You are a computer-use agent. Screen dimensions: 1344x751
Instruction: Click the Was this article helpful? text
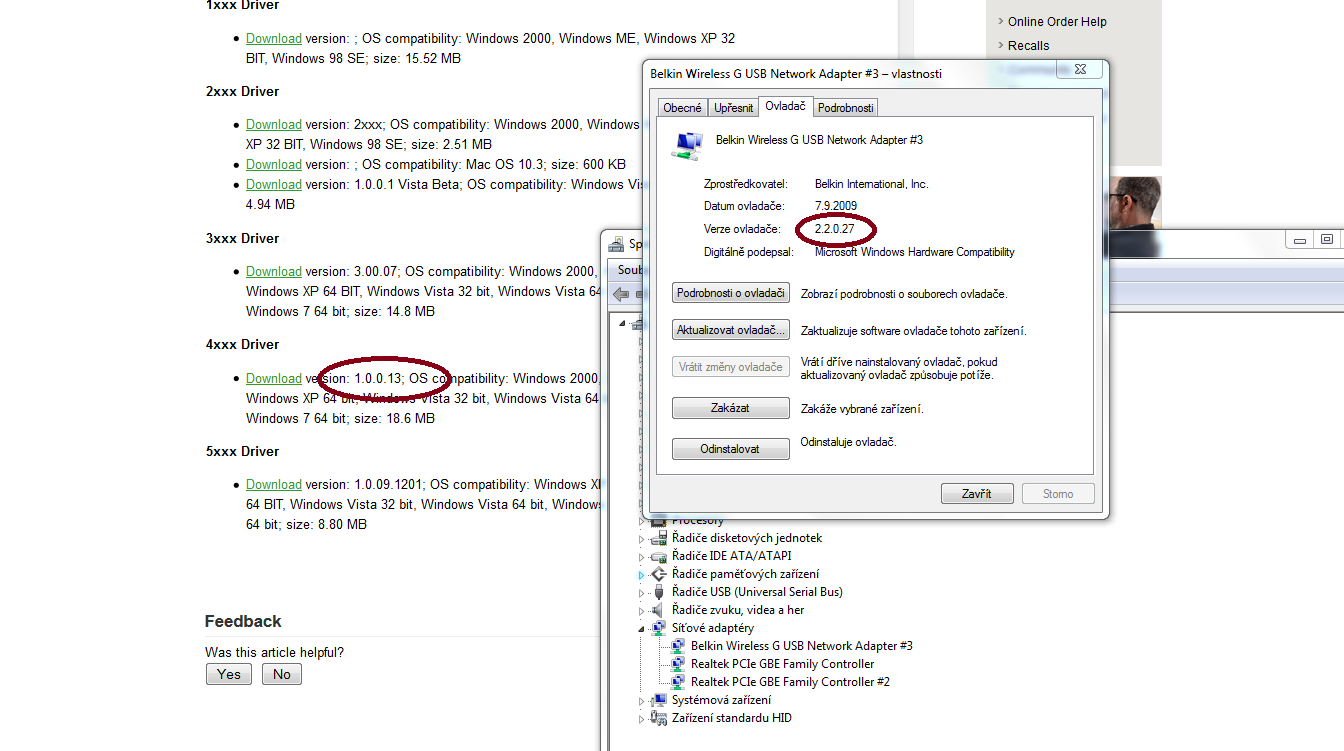tap(274, 652)
